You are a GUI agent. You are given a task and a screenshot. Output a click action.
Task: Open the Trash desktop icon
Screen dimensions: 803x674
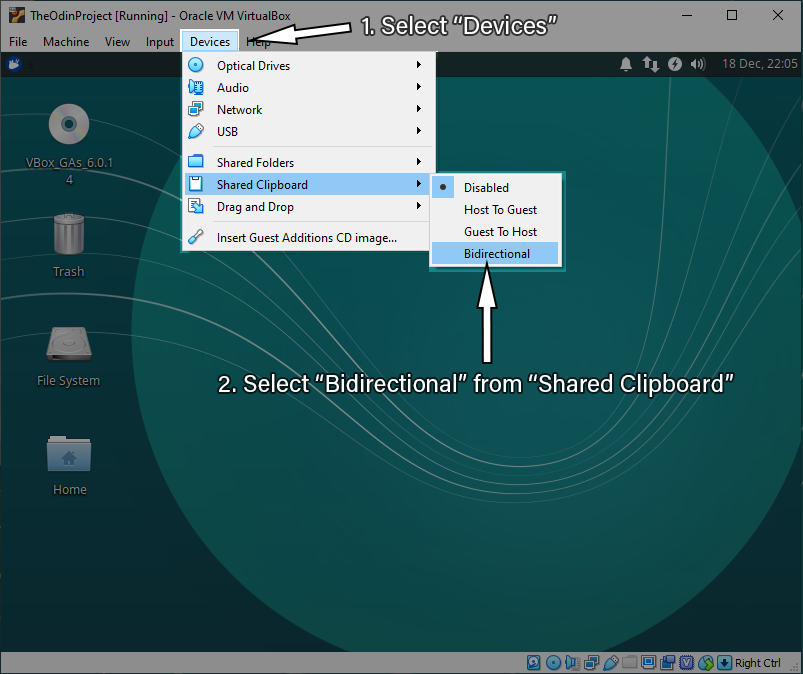[68, 236]
